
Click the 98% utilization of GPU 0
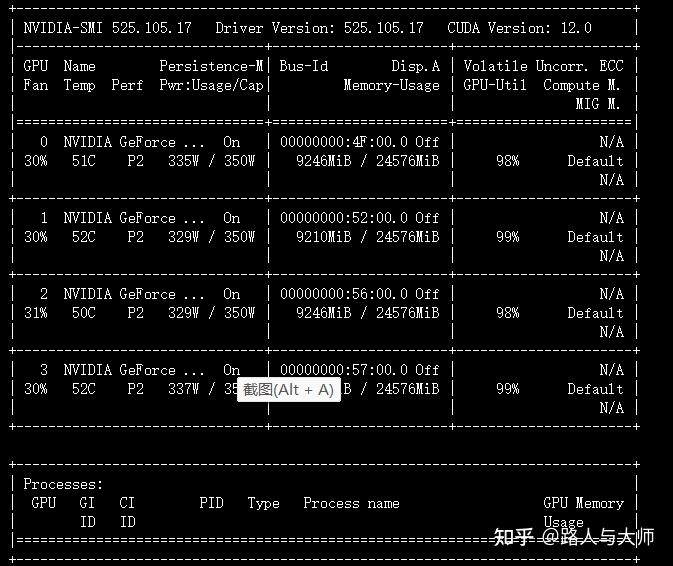coord(508,161)
